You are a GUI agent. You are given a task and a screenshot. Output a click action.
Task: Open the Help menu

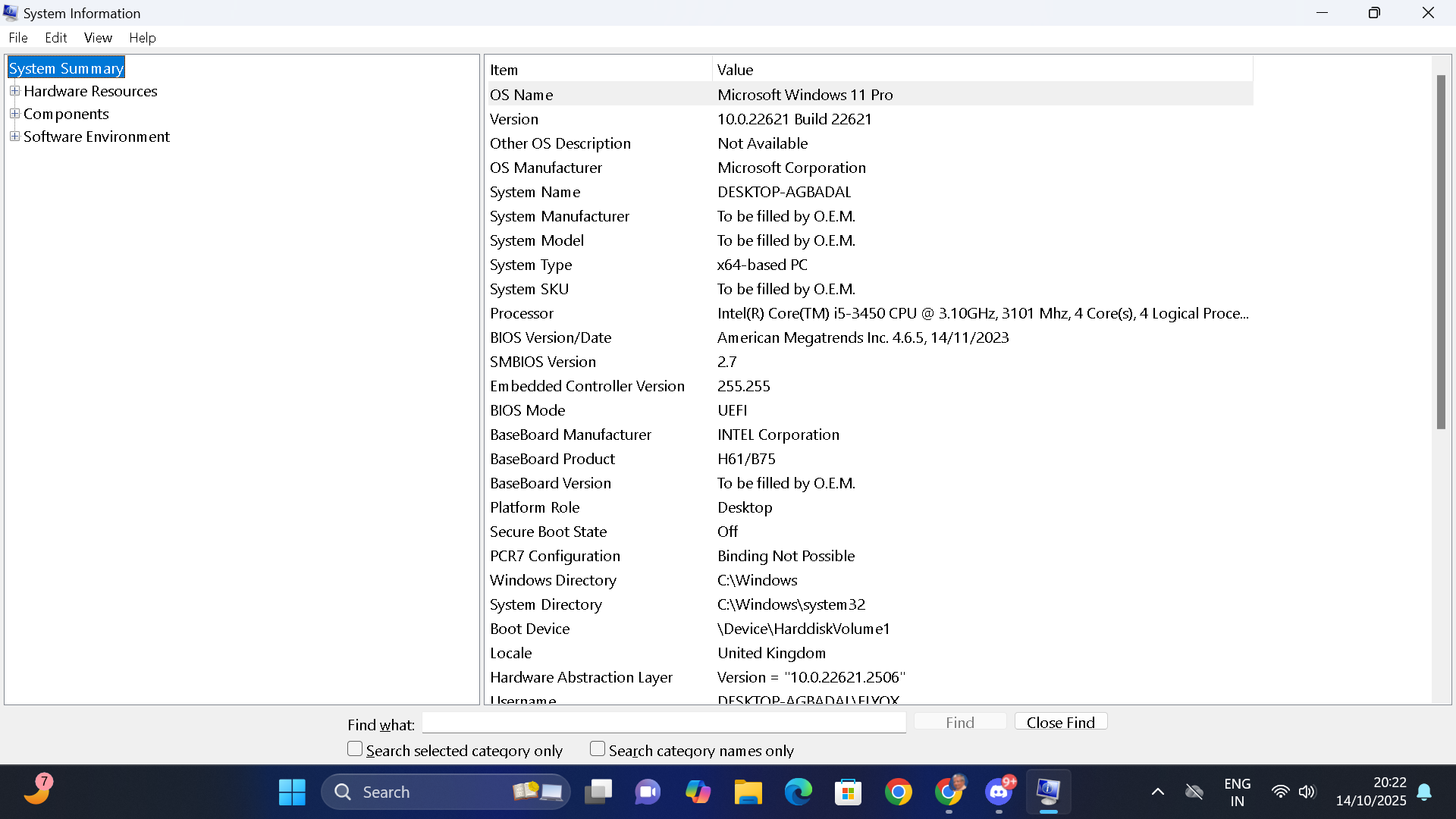[x=142, y=38]
